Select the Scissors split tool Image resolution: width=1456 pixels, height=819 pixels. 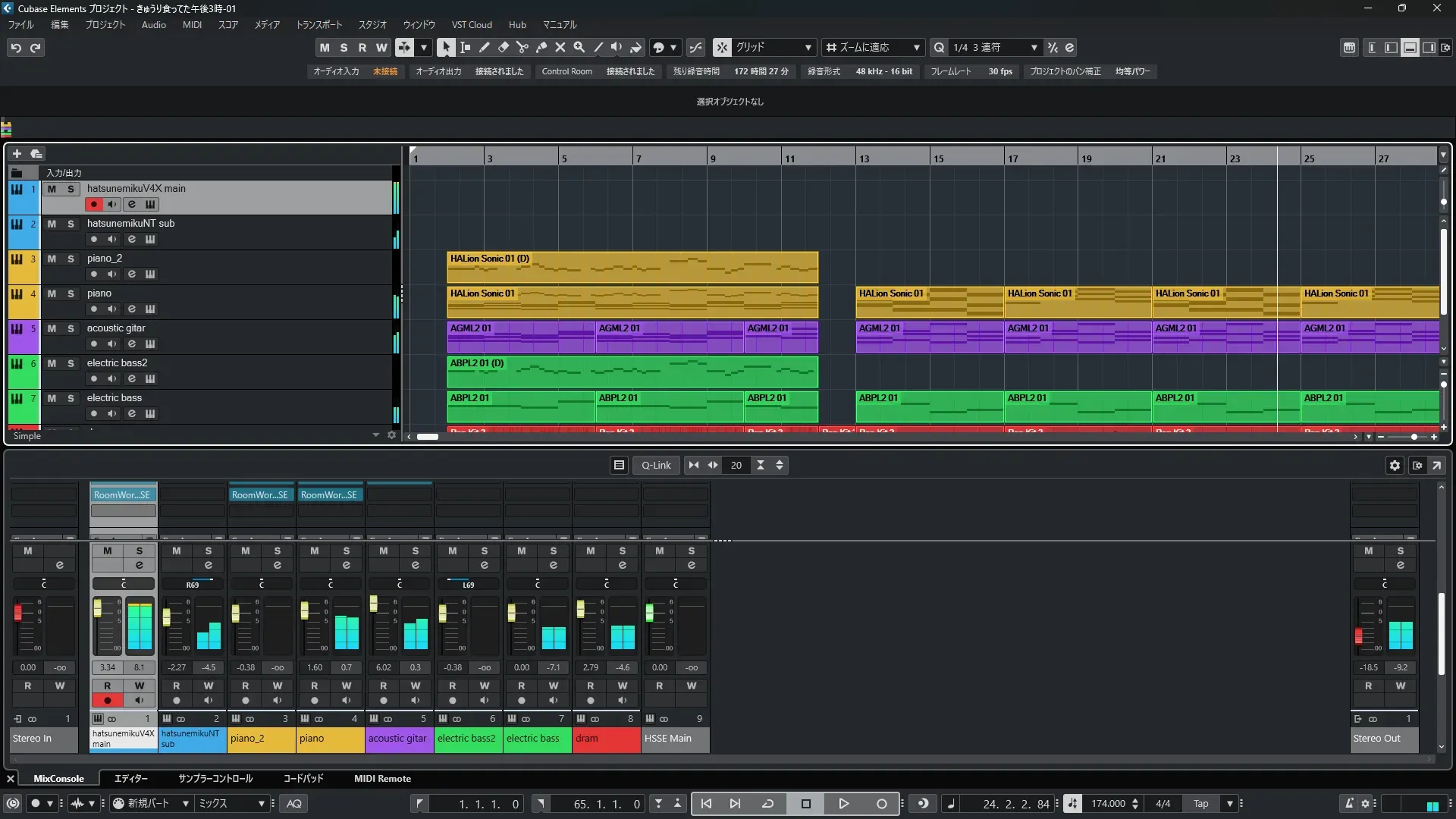pyautogui.click(x=522, y=47)
